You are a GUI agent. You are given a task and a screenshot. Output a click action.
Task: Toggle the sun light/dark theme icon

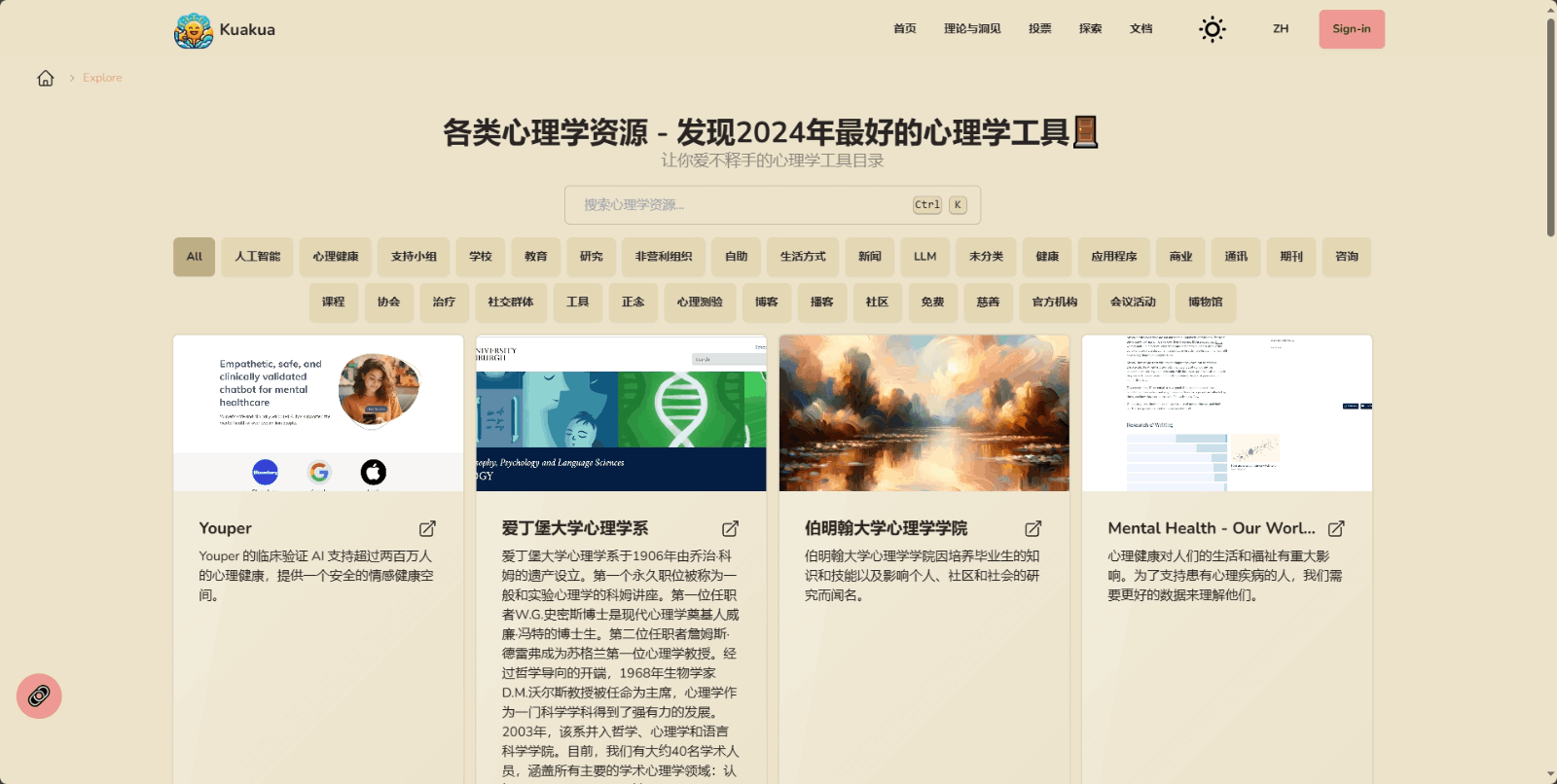[1212, 29]
